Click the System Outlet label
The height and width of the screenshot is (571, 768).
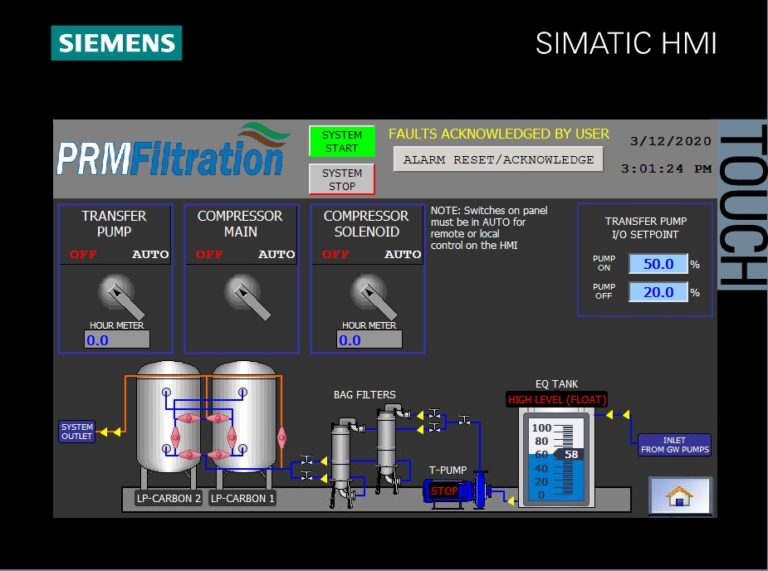click(77, 432)
